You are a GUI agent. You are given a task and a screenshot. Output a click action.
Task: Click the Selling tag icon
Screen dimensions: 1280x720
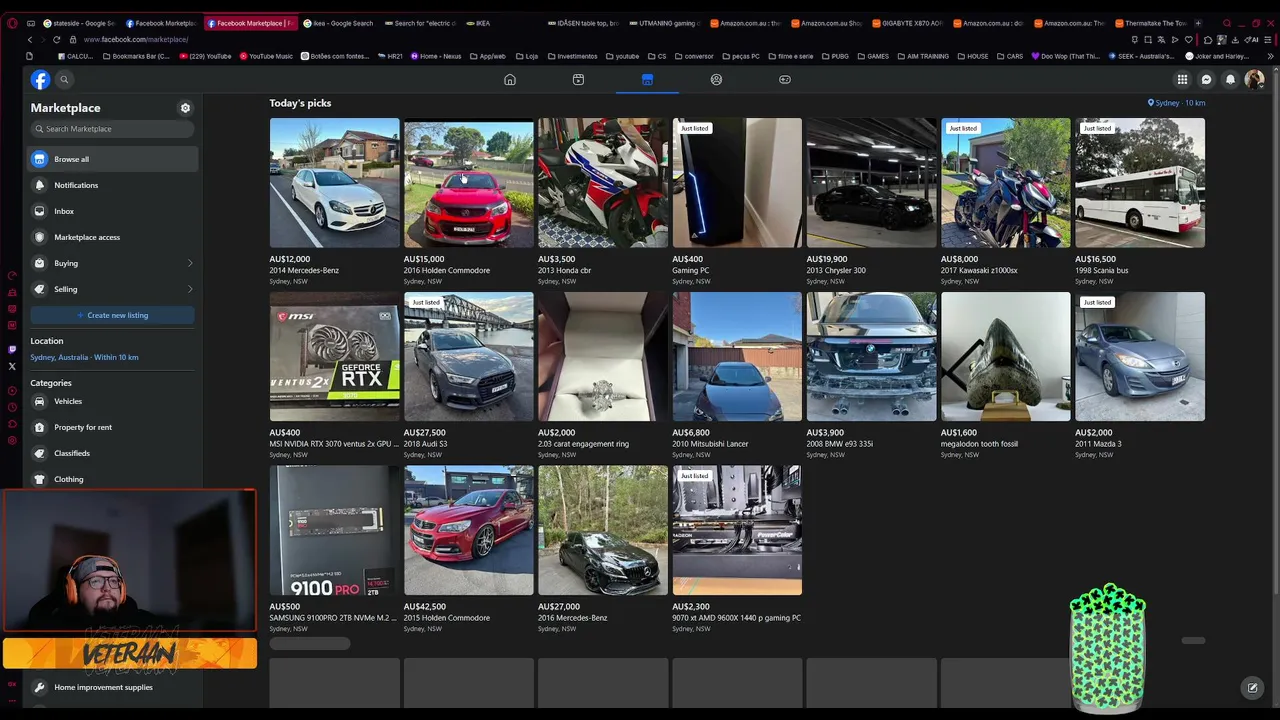[x=39, y=289]
